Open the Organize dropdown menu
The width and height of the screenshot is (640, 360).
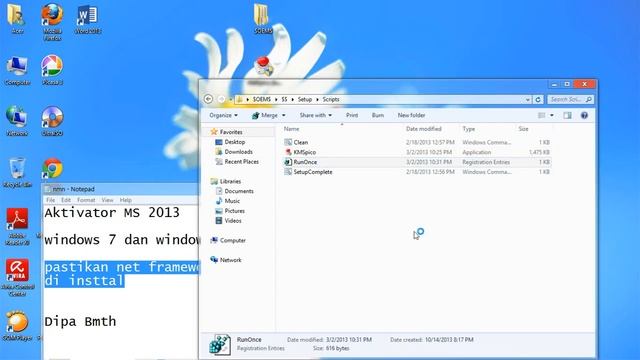pos(223,116)
